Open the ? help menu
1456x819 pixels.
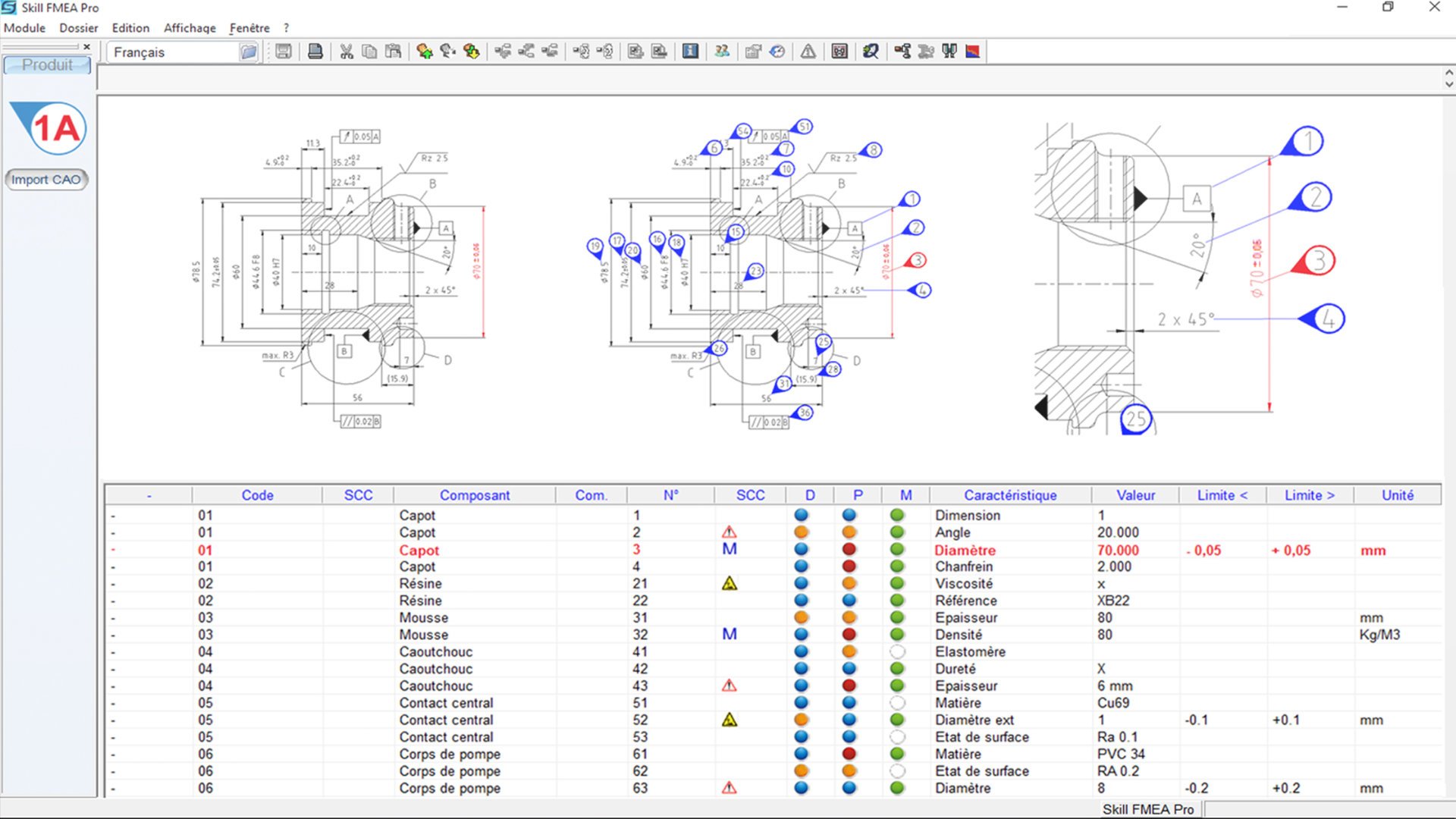click(x=287, y=28)
